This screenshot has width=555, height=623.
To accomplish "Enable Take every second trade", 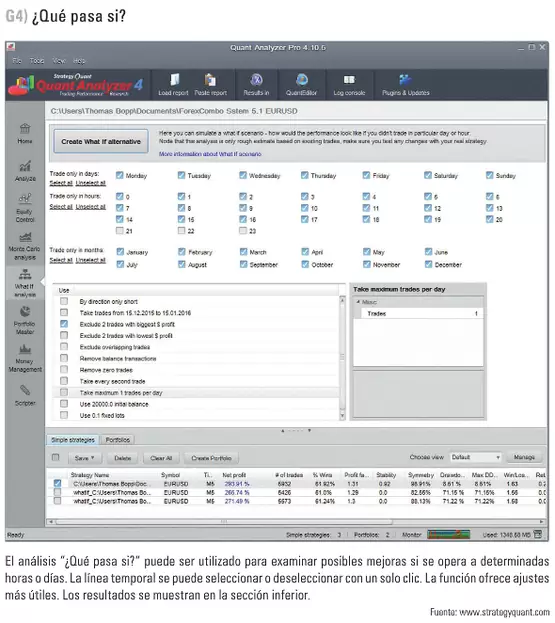I will (64, 381).
